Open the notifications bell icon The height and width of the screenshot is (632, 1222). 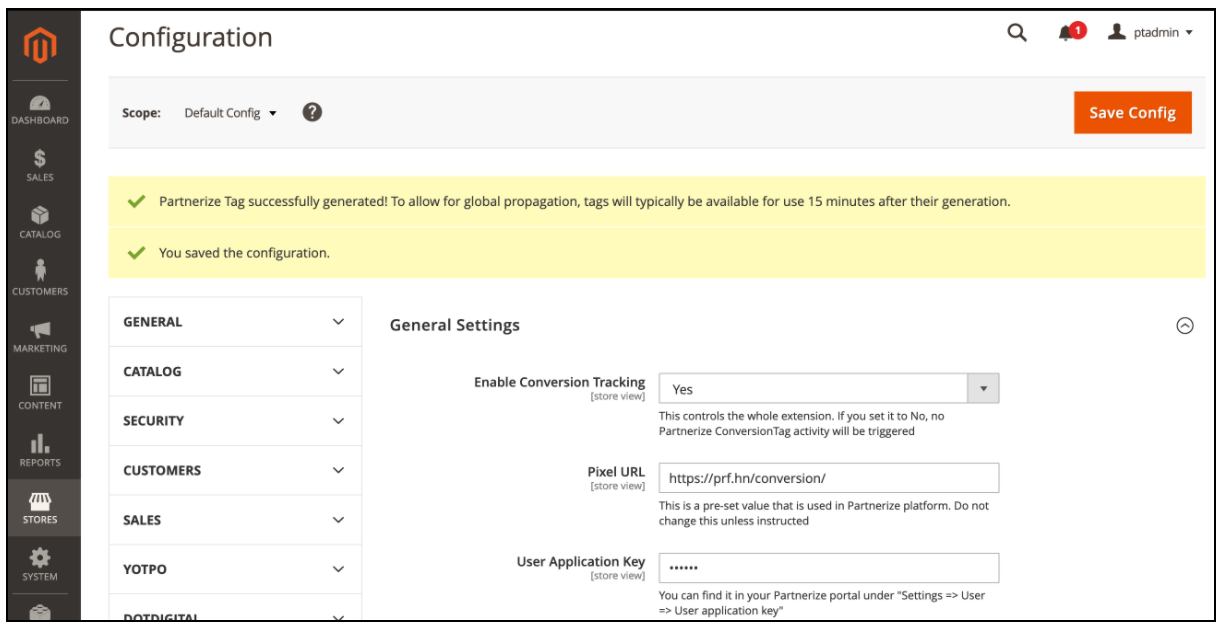[1070, 33]
